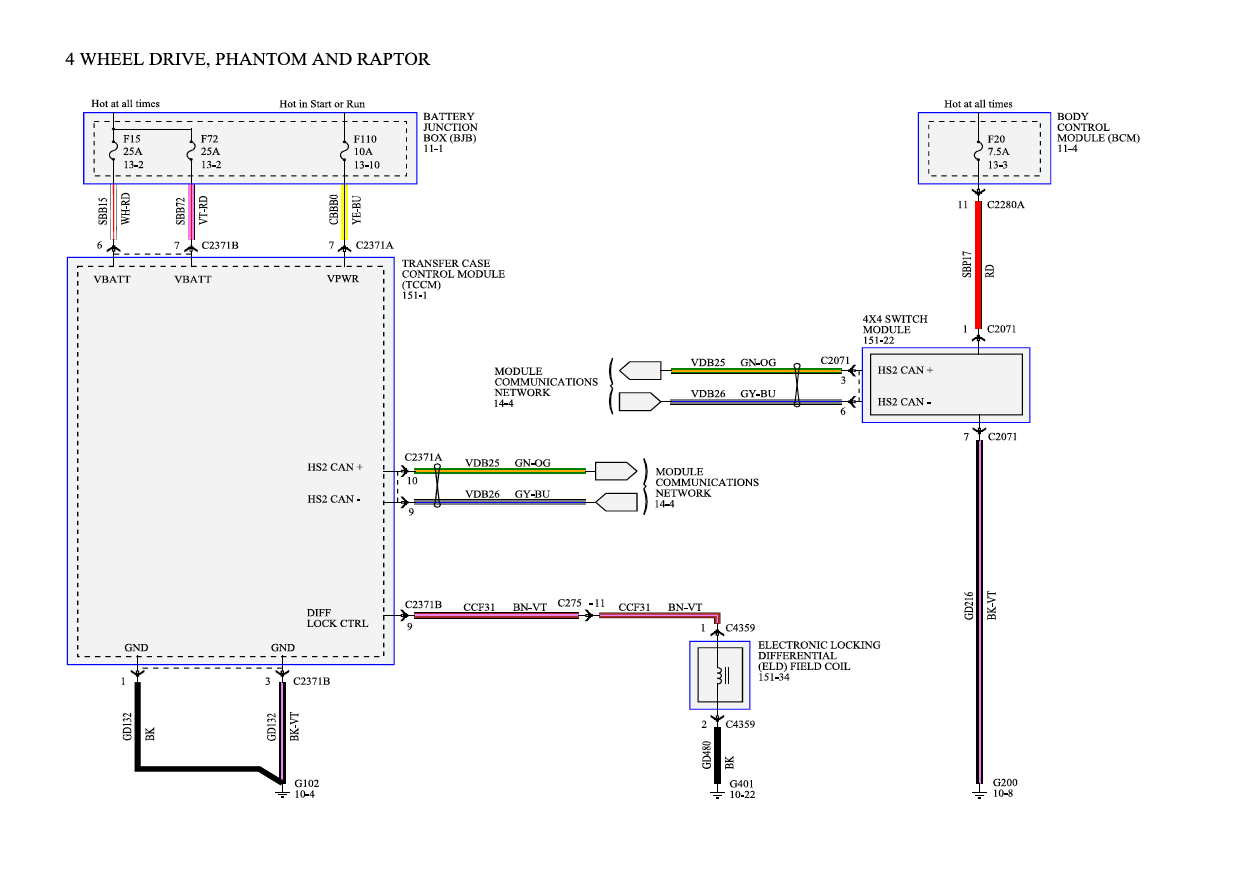The image size is (1257, 874).
Task: Click the thick black GD480 BK wire
Action: pos(717,749)
